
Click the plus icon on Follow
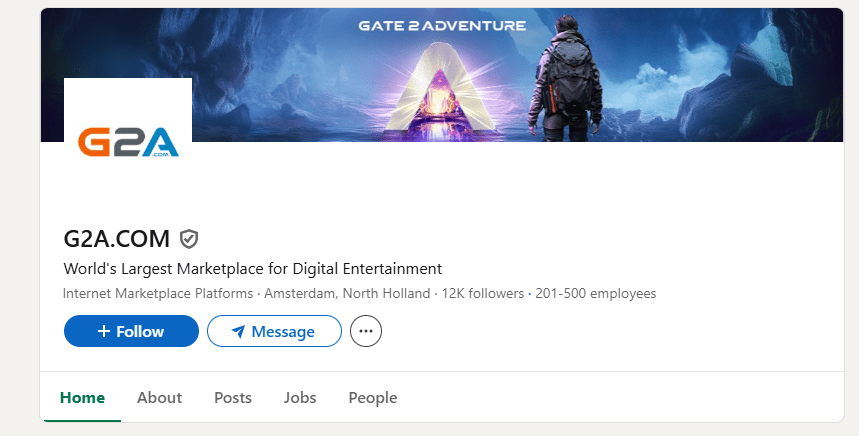103,332
